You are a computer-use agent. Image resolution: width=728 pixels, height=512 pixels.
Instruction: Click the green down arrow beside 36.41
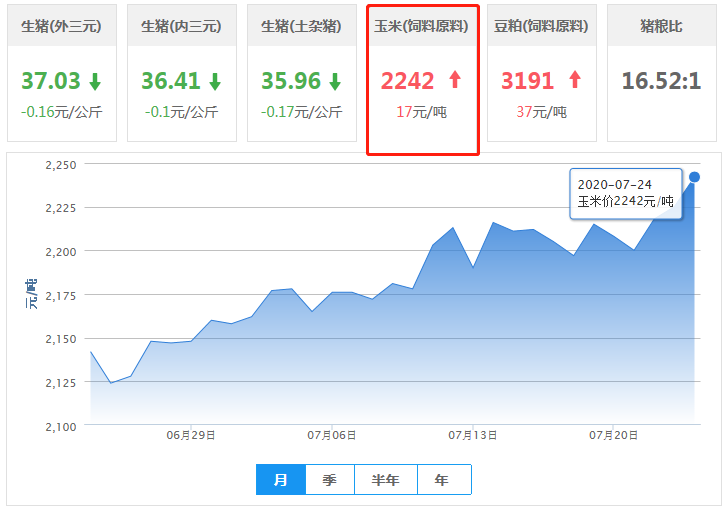point(214,81)
